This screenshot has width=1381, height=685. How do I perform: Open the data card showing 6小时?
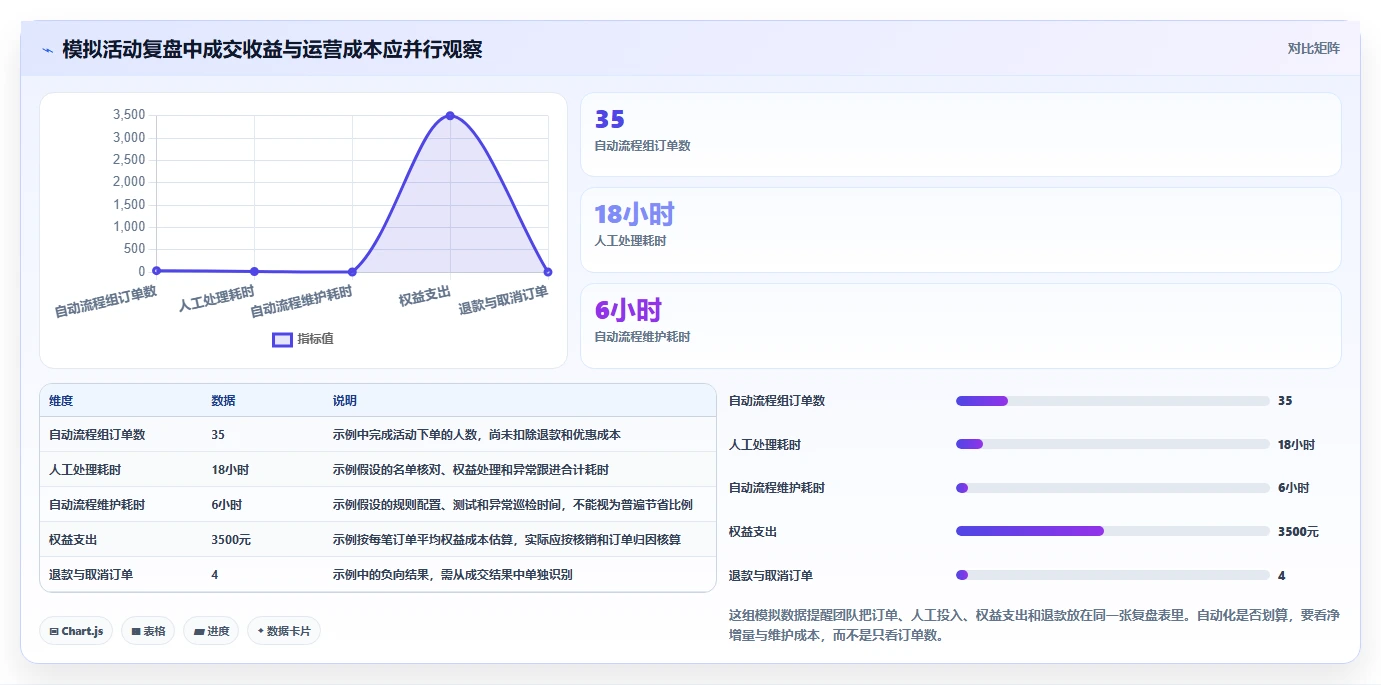click(960, 326)
